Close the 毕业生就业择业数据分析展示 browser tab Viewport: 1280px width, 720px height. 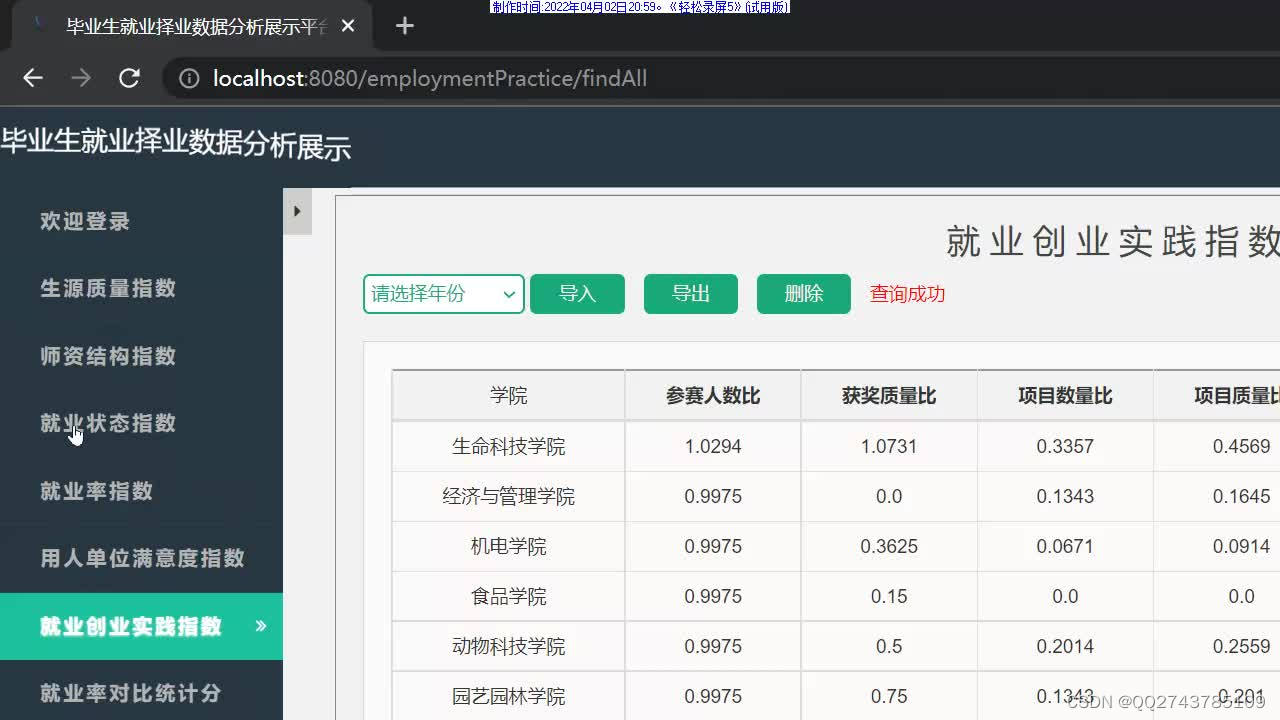(x=348, y=26)
